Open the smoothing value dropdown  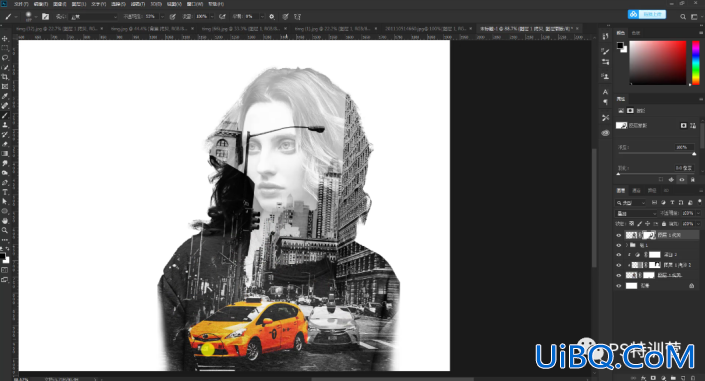click(262, 17)
